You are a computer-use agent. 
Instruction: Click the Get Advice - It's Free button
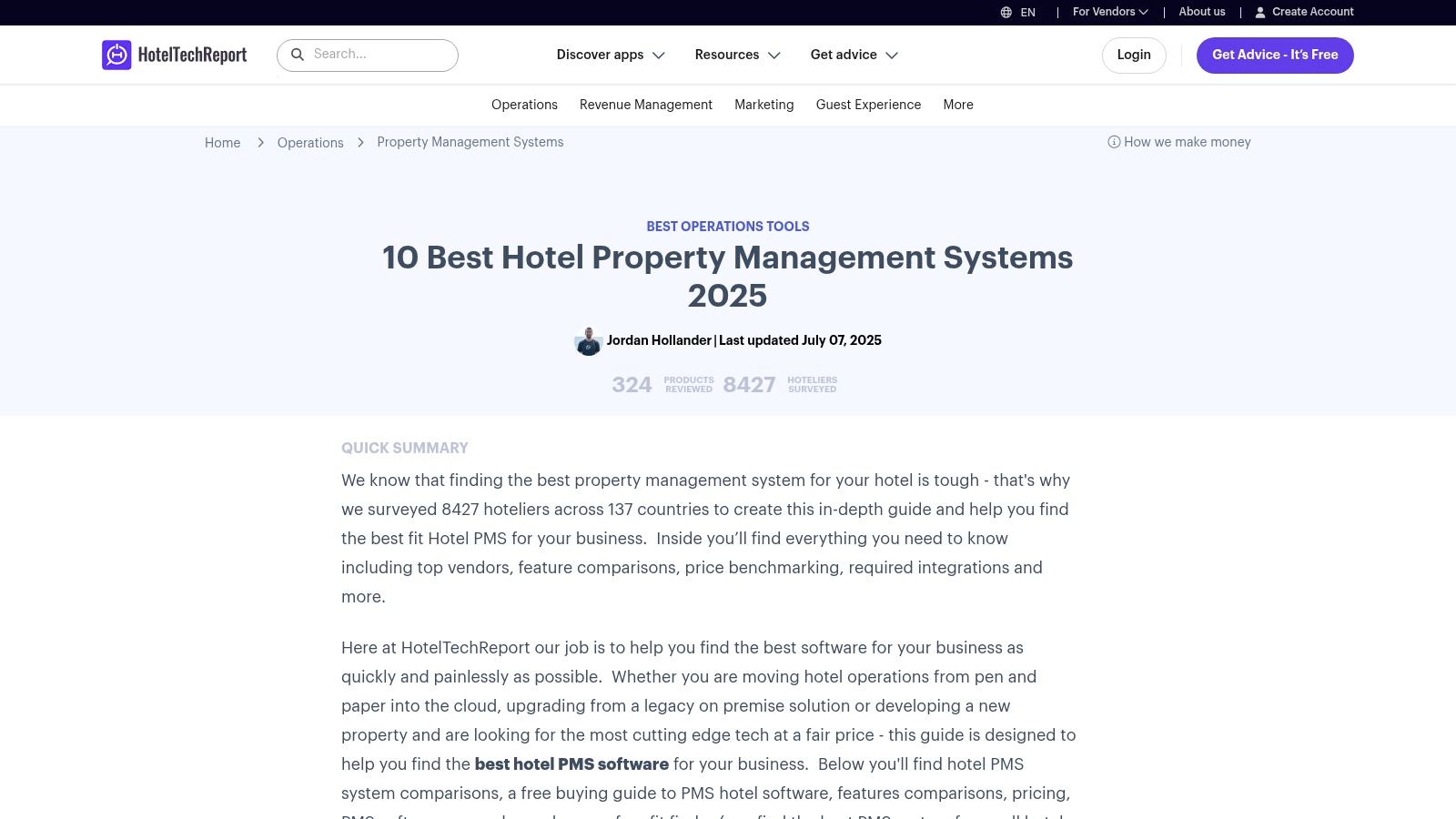pyautogui.click(x=1275, y=56)
